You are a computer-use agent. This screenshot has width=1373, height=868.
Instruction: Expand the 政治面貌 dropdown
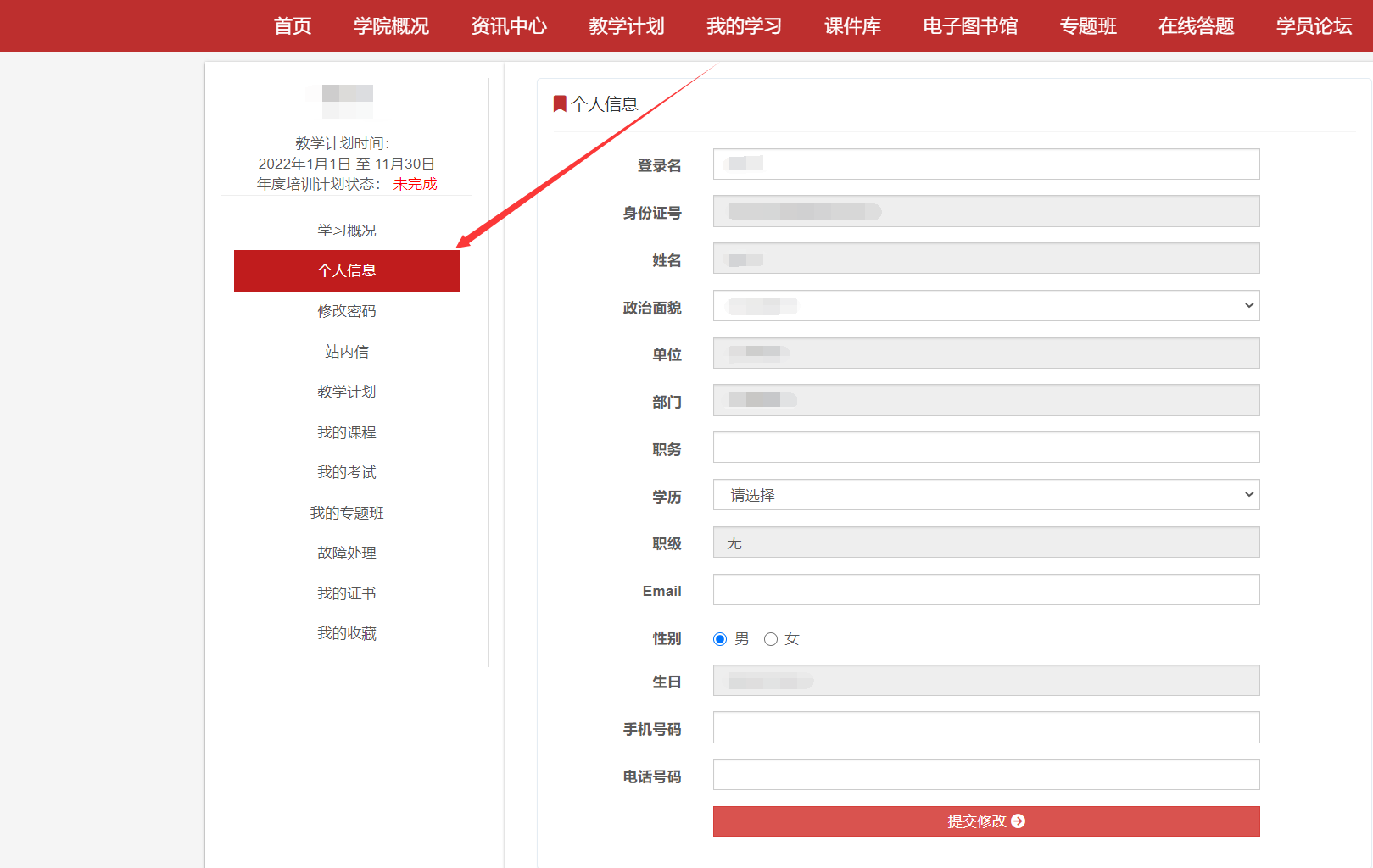coord(985,306)
